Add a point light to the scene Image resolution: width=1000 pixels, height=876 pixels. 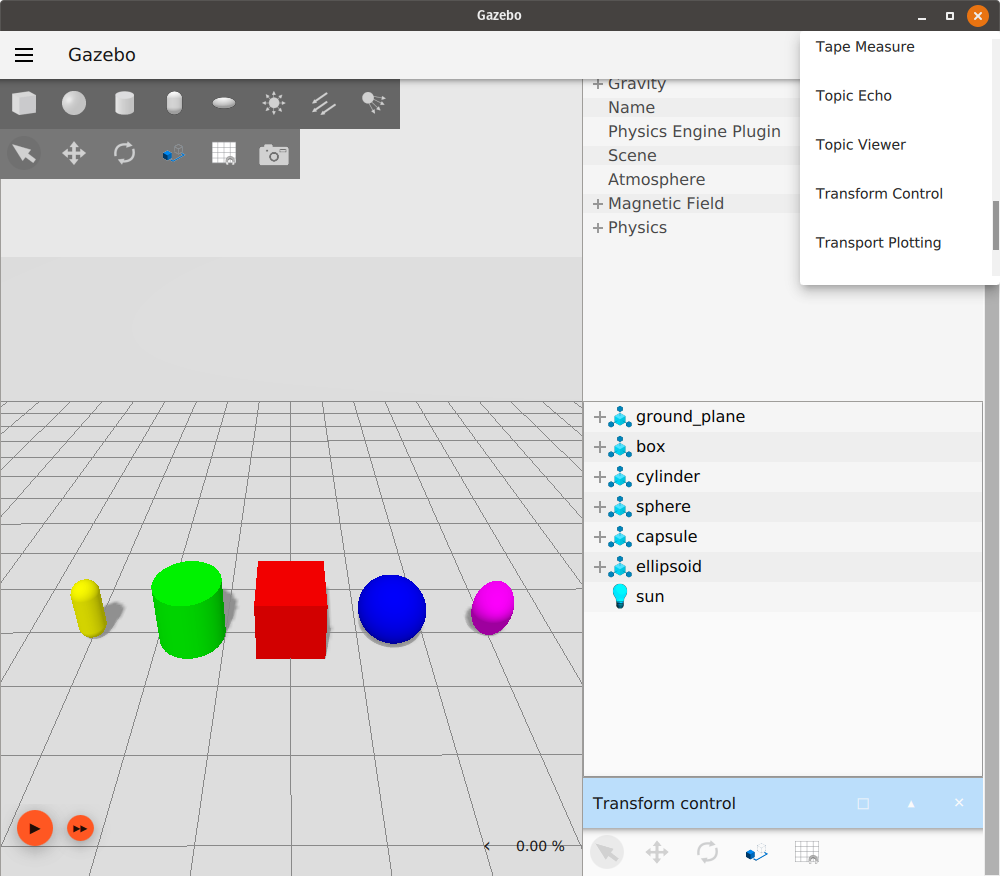point(273,103)
